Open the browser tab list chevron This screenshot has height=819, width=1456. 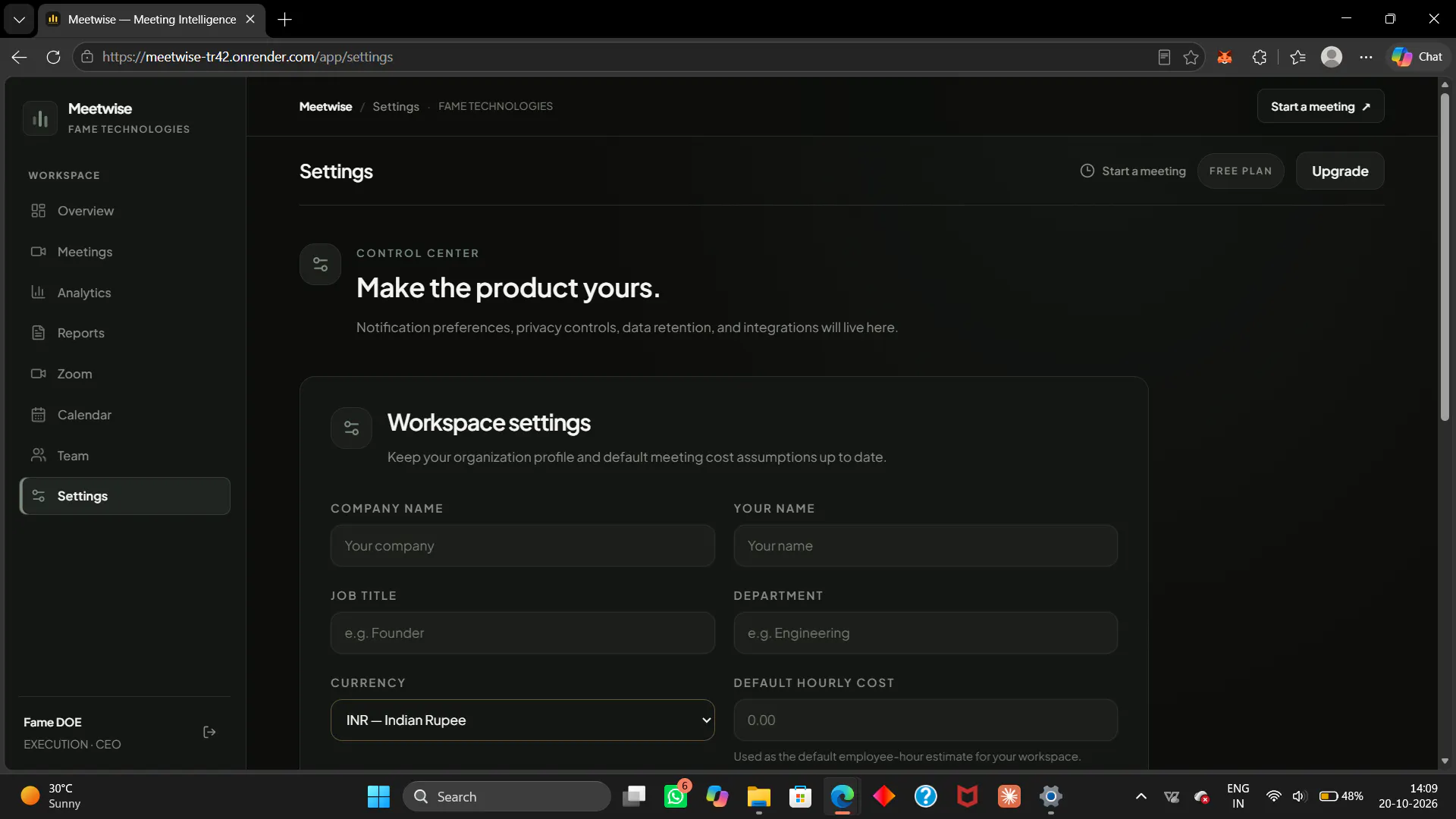click(19, 20)
